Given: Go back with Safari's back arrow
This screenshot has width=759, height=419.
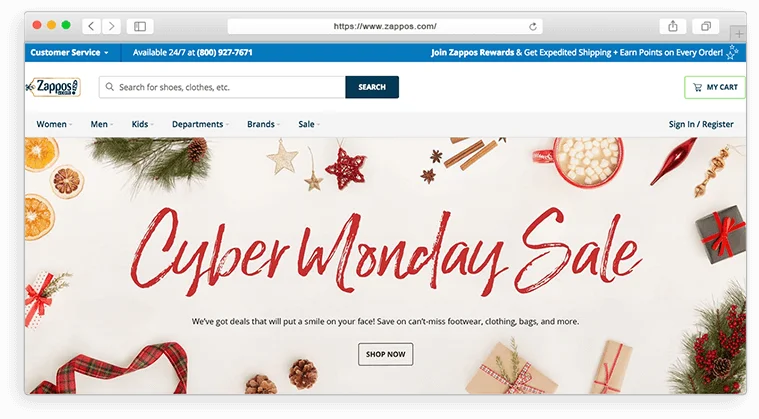Looking at the screenshot, I should [91, 26].
